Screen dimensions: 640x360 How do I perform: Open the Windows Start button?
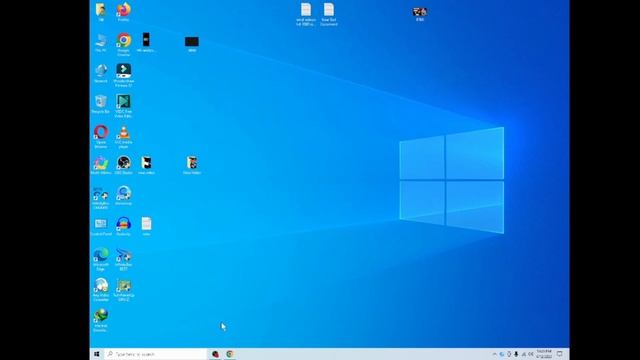[x=97, y=354]
